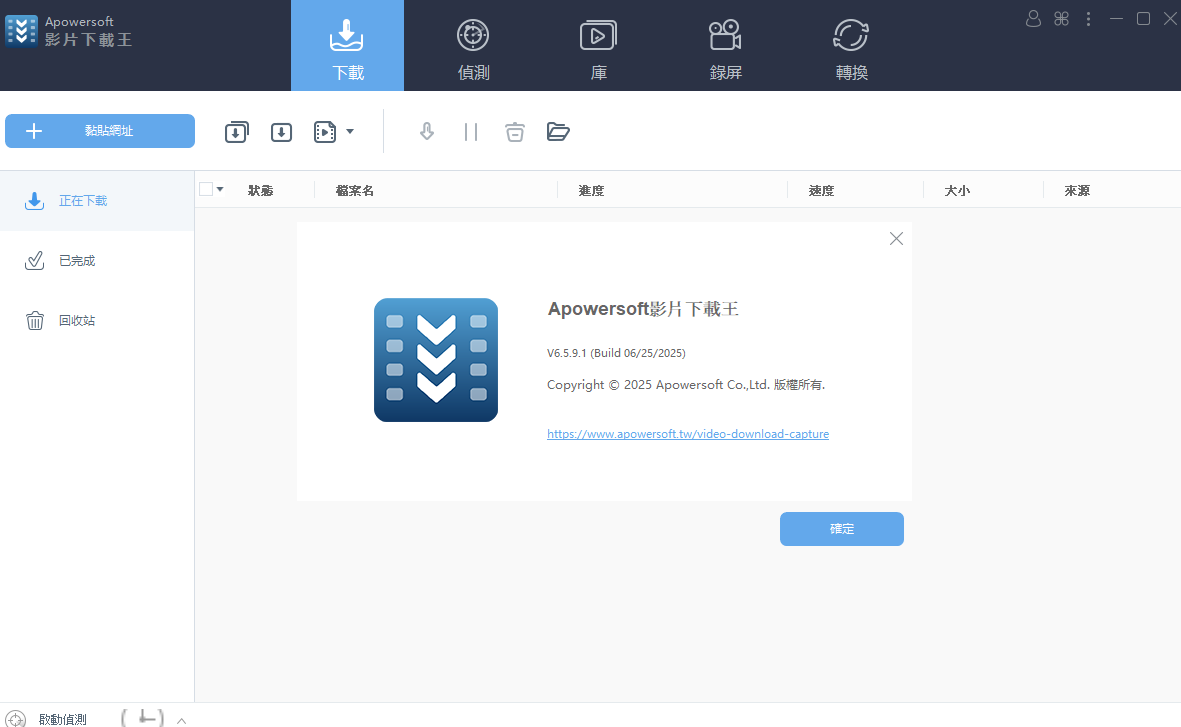
Task: Click the 檔案名 column header
Action: pos(355,191)
